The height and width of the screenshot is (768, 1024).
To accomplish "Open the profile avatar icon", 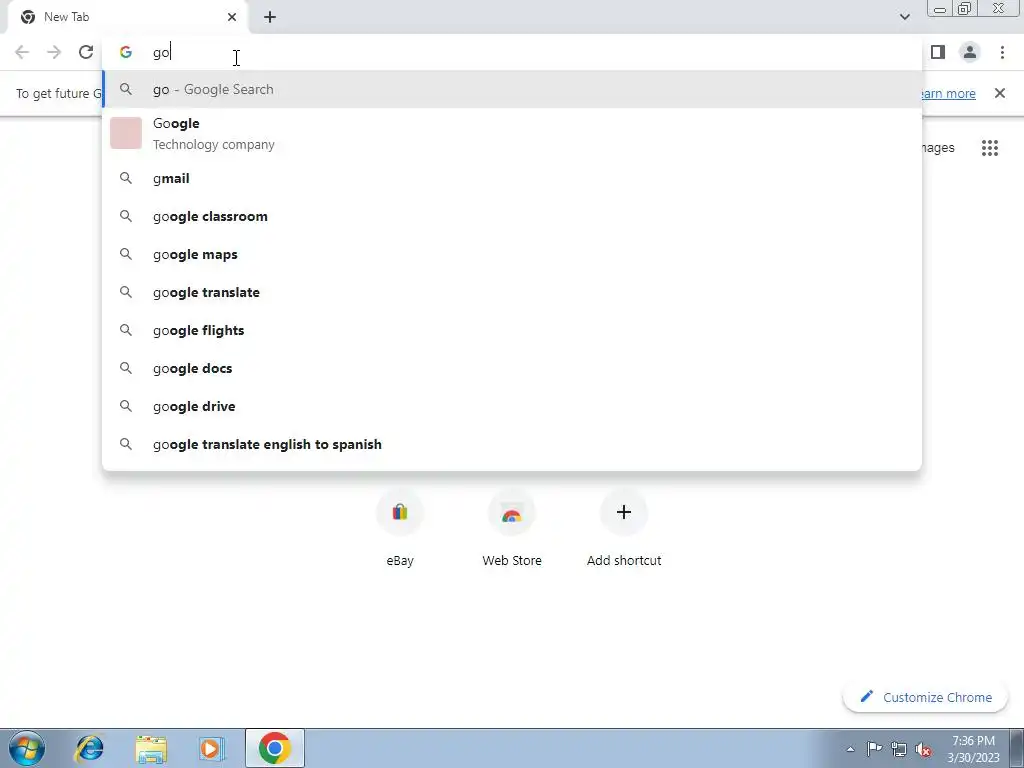I will [970, 52].
